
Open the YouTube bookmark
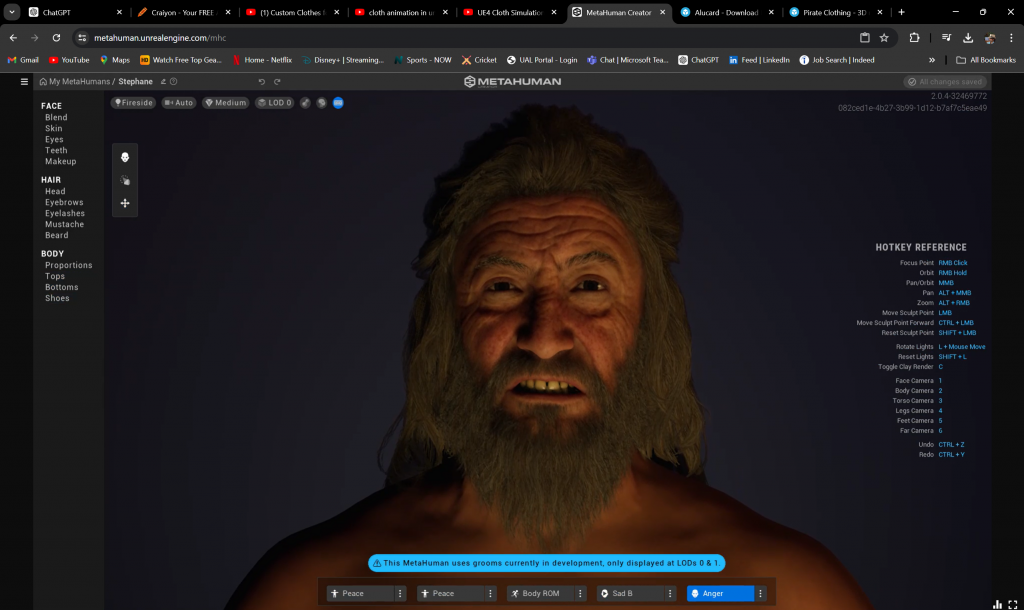pos(69,60)
